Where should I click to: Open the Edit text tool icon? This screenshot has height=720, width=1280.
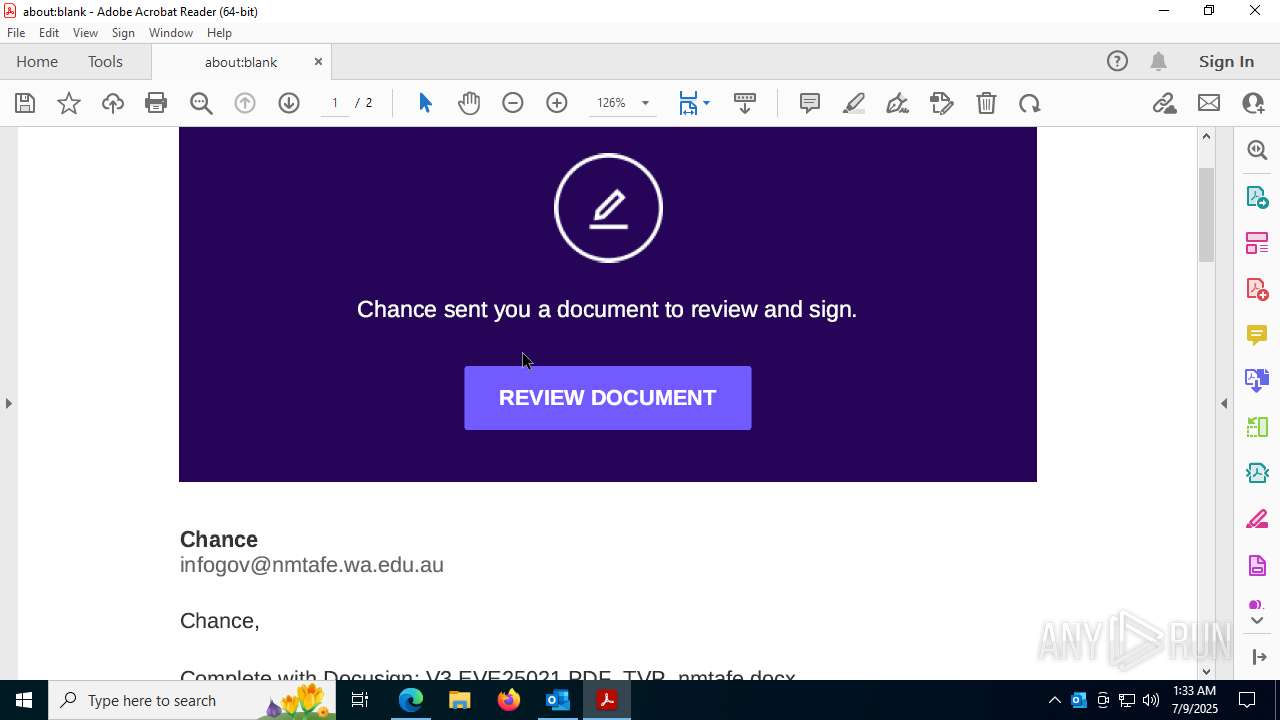[x=942, y=103]
